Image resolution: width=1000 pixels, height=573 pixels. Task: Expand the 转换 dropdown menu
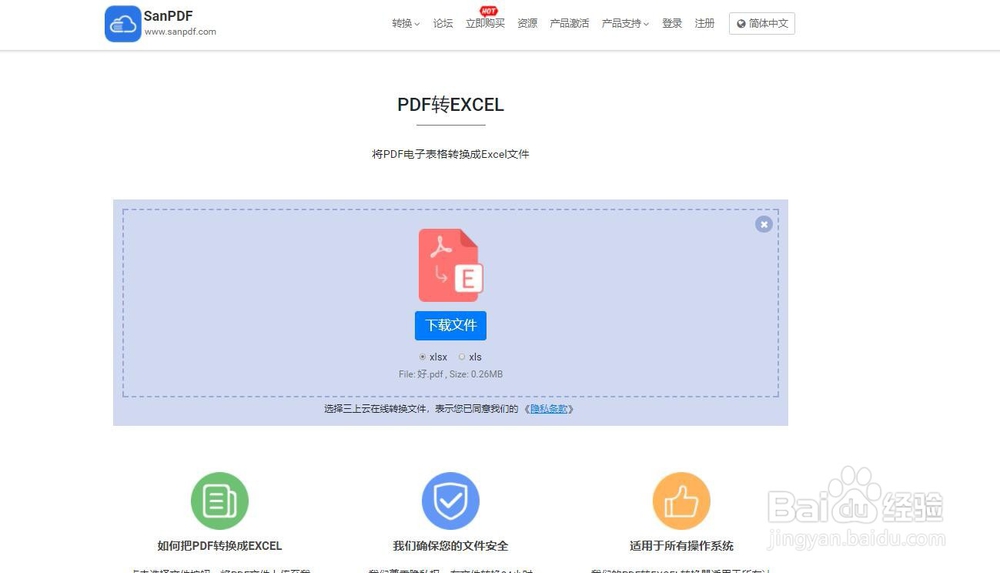[x=406, y=24]
